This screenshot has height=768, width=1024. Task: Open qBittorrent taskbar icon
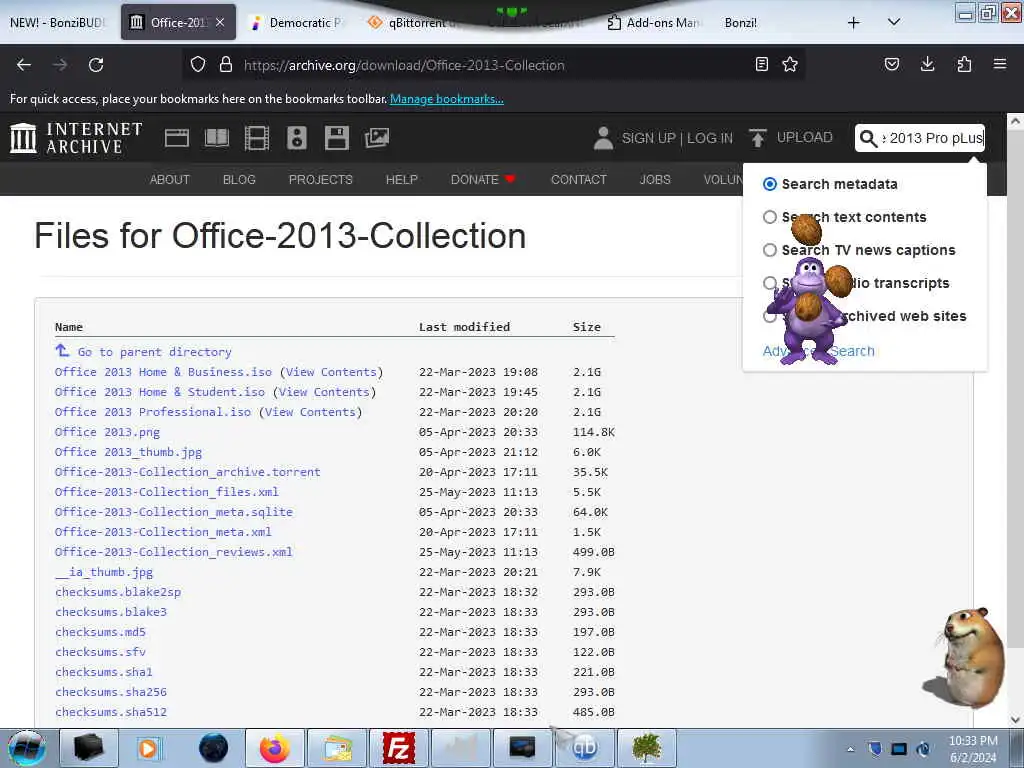tap(584, 748)
